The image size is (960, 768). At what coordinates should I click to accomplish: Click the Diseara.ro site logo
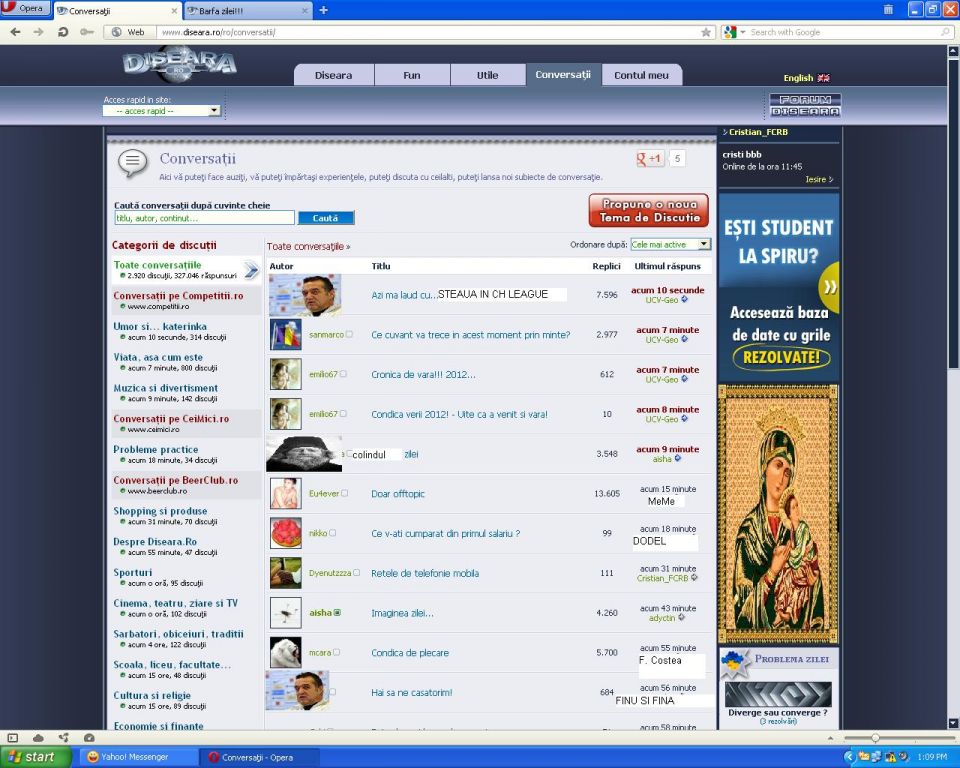coord(179,63)
